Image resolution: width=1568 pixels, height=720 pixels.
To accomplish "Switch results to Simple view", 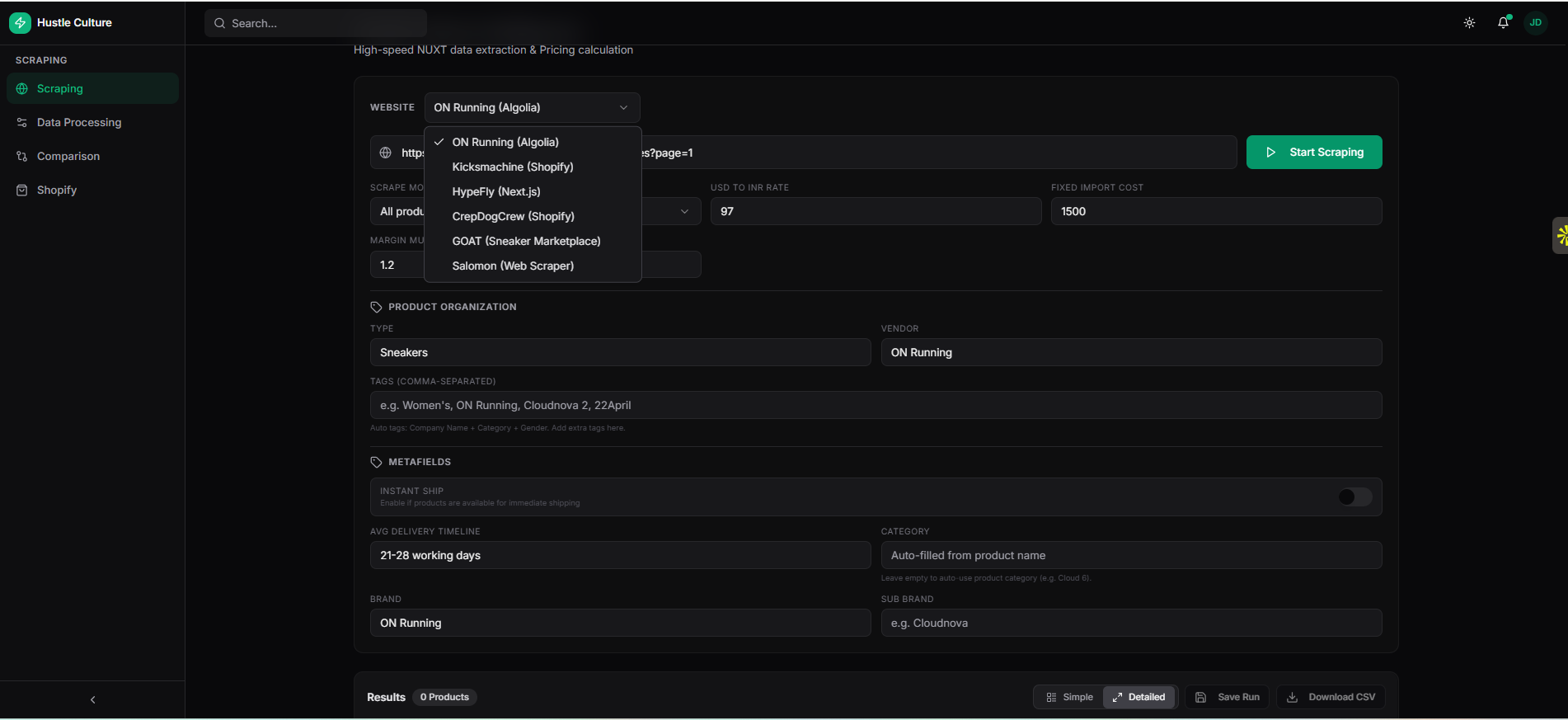I will pyautogui.click(x=1069, y=697).
